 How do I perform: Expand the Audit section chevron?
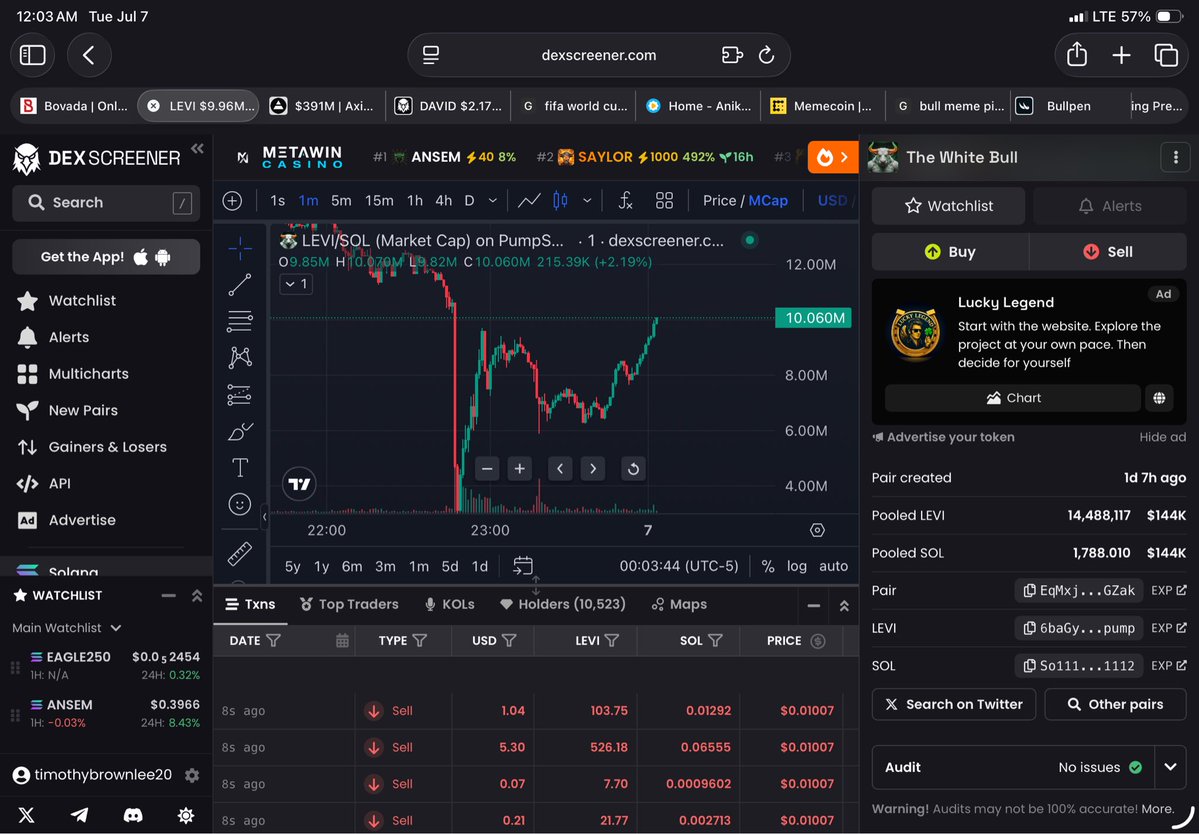tap(1171, 767)
